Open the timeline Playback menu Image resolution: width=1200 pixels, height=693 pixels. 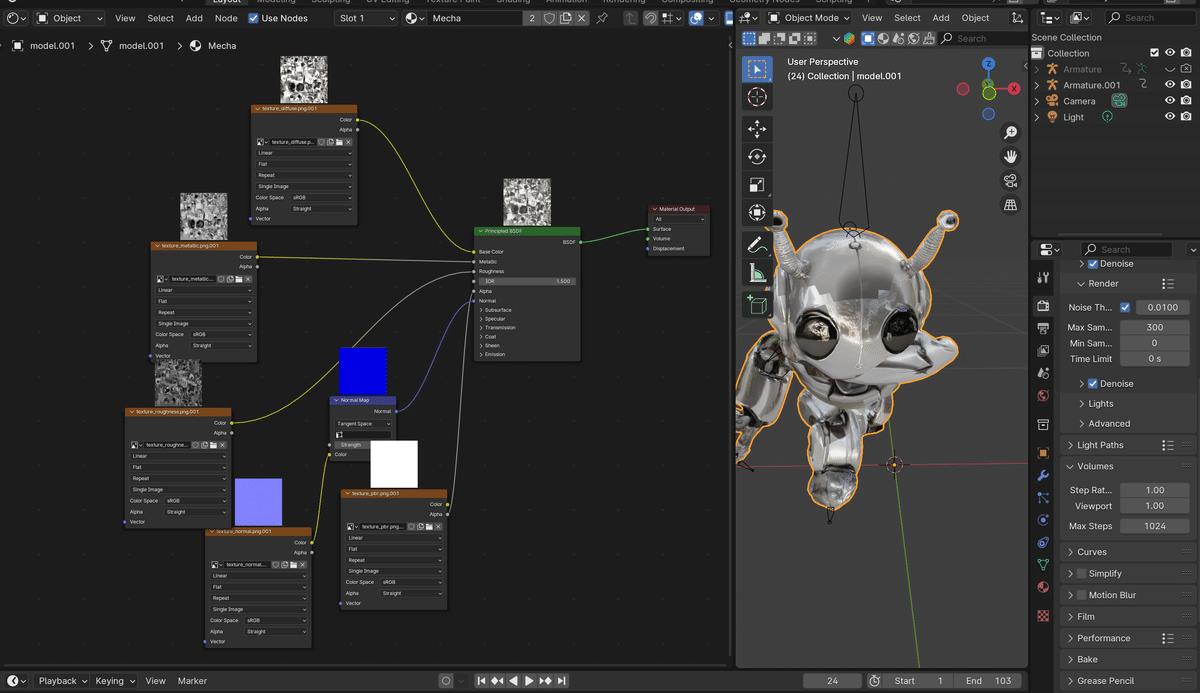[x=62, y=681]
